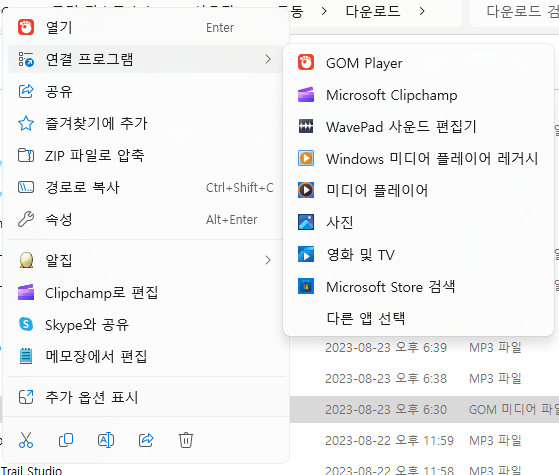This screenshot has height=475, width=559.
Task: Select file row dated 2023-08-22 오후 11:58
Action: pyautogui.click(x=424, y=470)
